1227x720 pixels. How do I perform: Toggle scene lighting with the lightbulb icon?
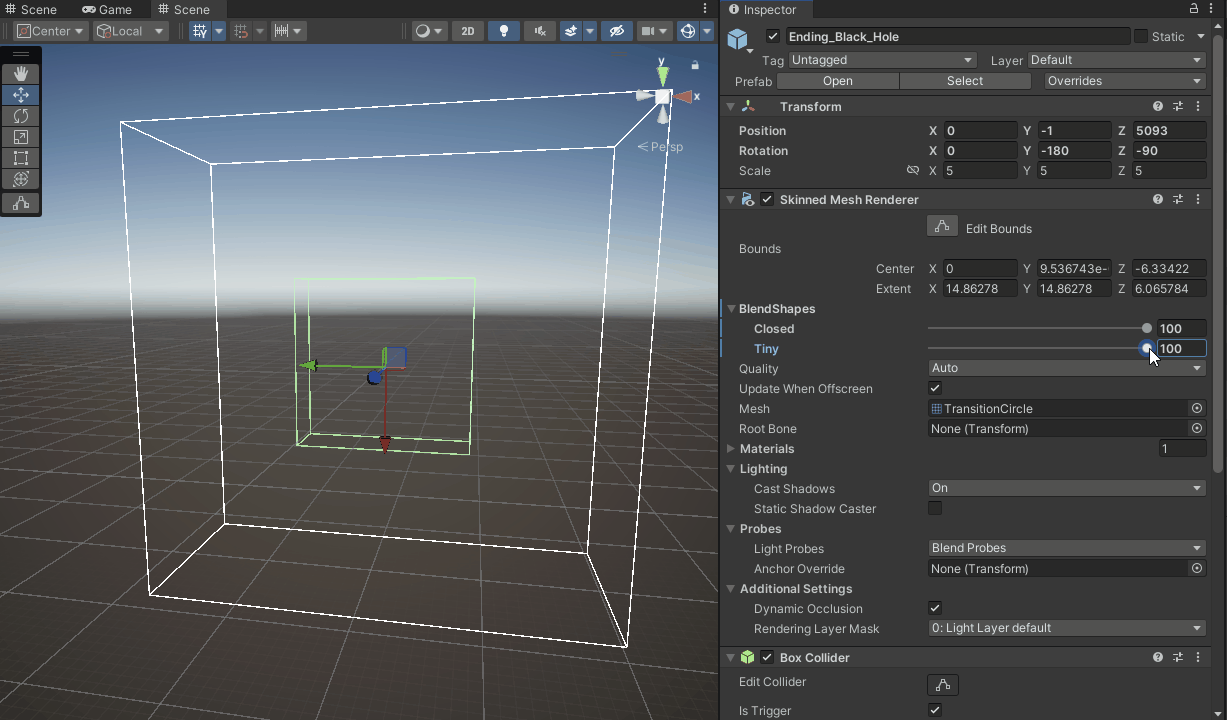coord(504,31)
